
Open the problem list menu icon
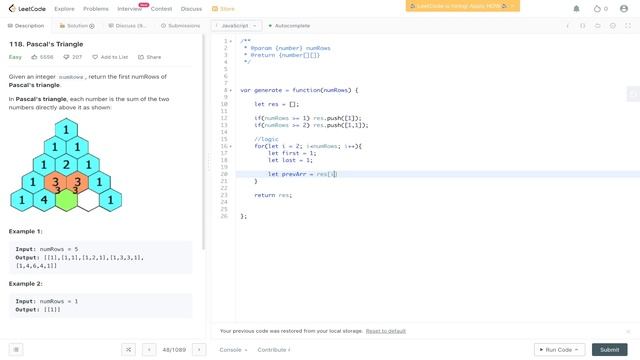(x=16, y=350)
